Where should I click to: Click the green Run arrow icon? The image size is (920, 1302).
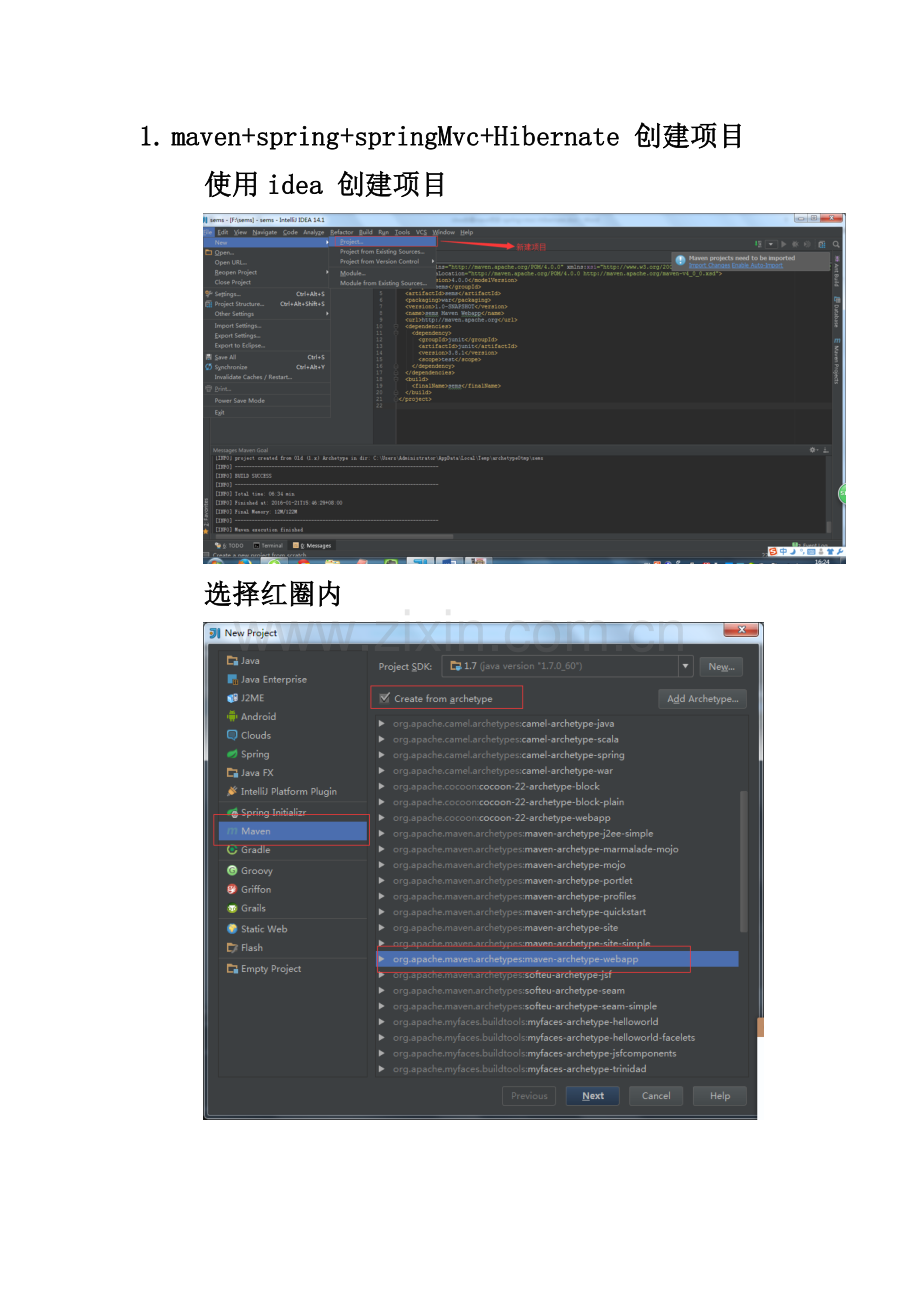[784, 244]
